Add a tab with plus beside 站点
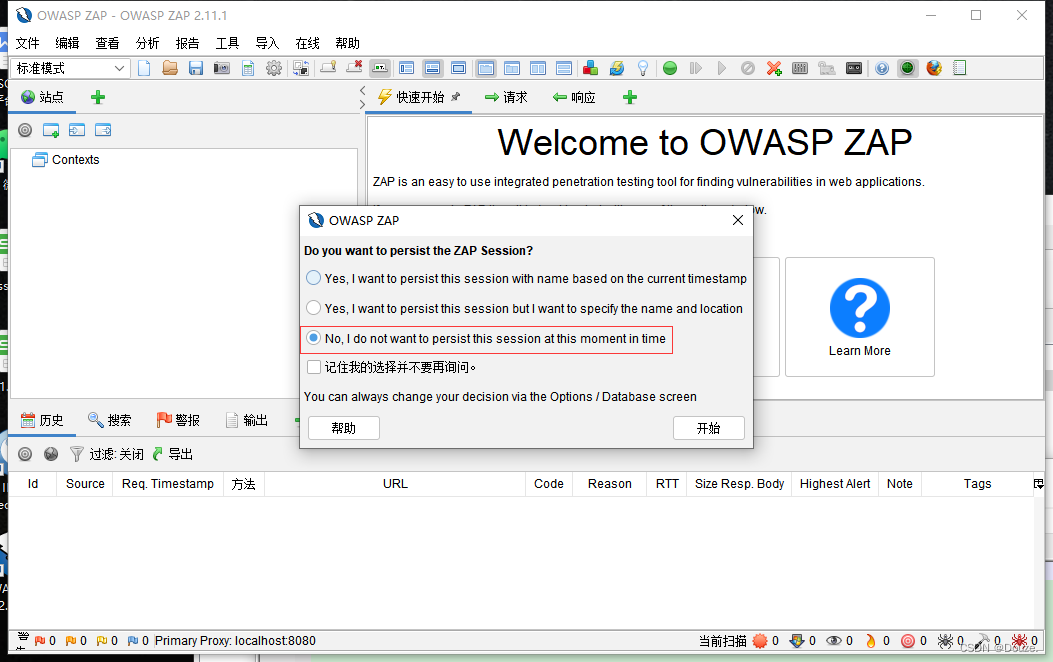Viewport: 1053px width, 662px height. (98, 97)
